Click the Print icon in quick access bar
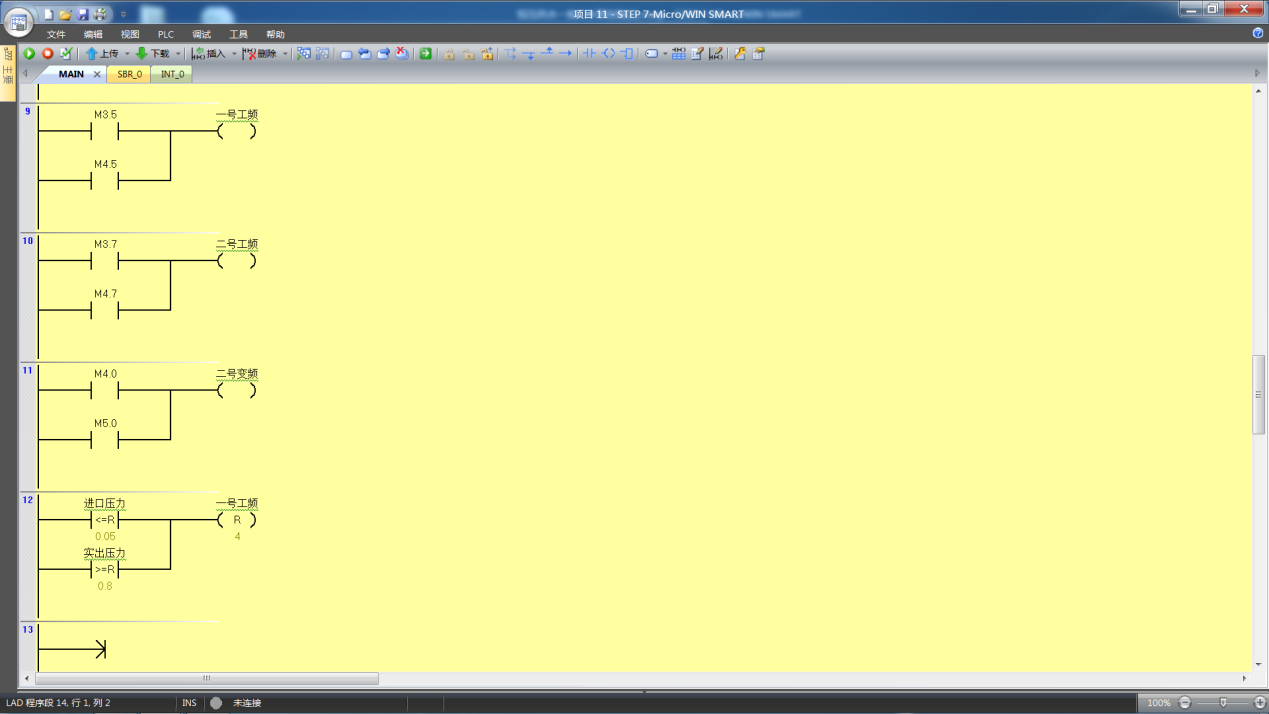 100,14
